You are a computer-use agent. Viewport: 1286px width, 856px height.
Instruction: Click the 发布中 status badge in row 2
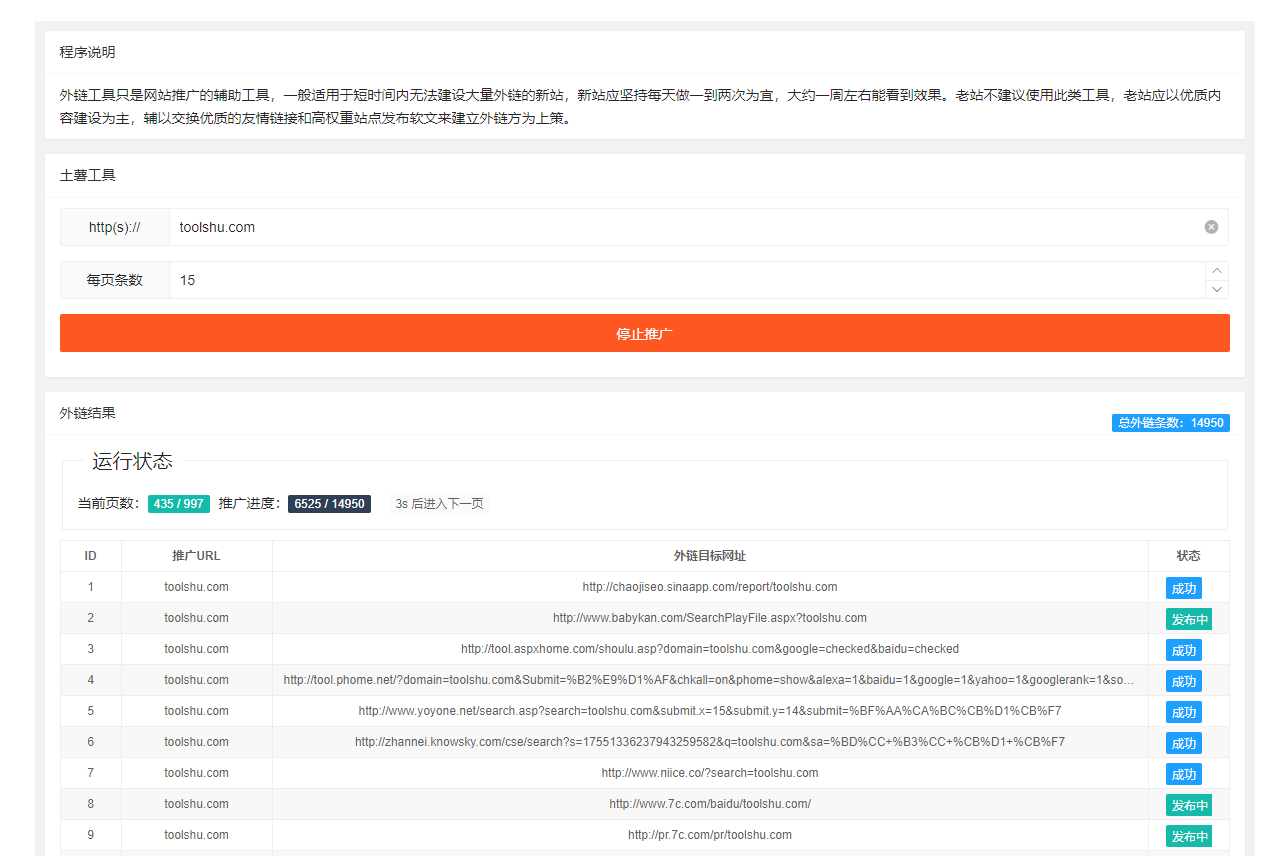click(x=1189, y=619)
